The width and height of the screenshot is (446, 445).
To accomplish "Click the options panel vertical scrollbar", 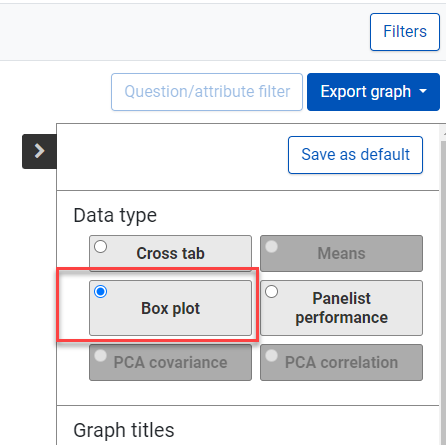I will [x=443, y=290].
